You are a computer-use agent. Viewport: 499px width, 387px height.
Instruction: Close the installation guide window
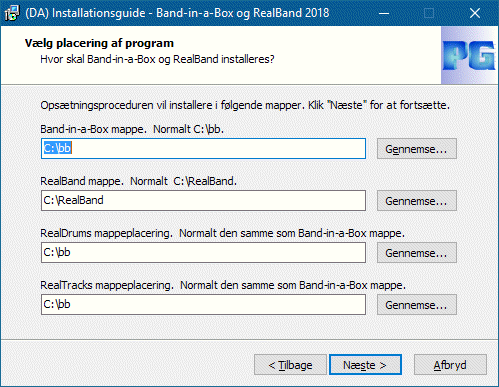click(475, 13)
